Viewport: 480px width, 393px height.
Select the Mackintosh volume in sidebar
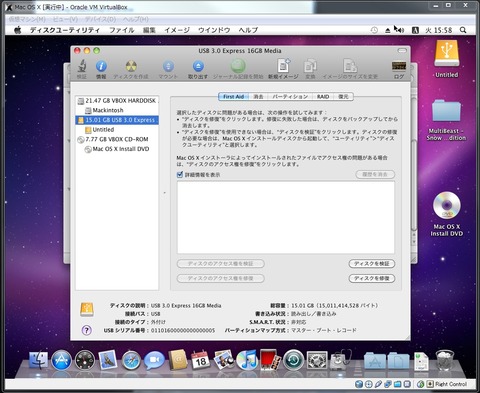tap(117, 110)
